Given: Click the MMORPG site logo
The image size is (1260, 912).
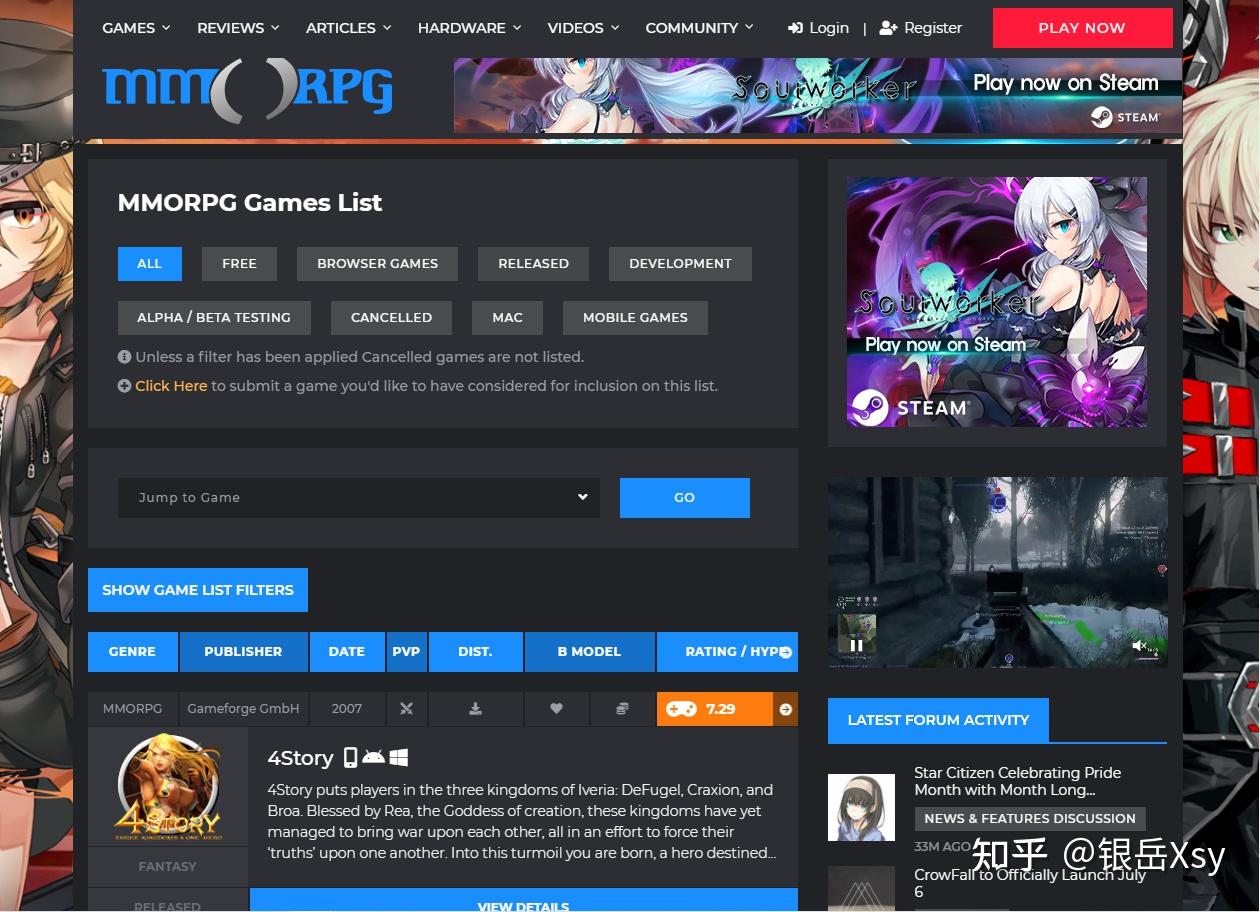Looking at the screenshot, I should pos(247,91).
